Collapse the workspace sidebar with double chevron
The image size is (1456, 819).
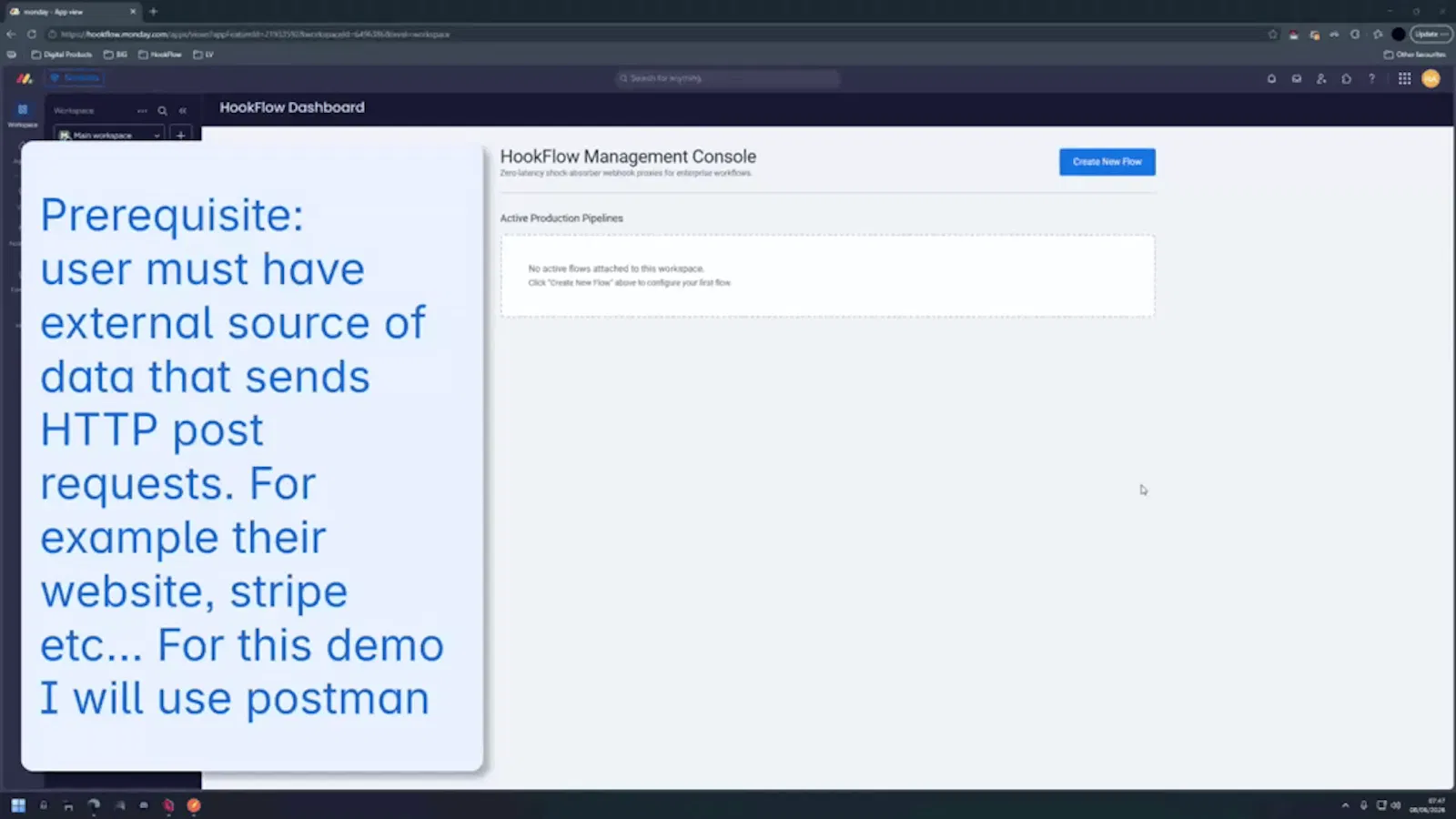pyautogui.click(x=182, y=110)
